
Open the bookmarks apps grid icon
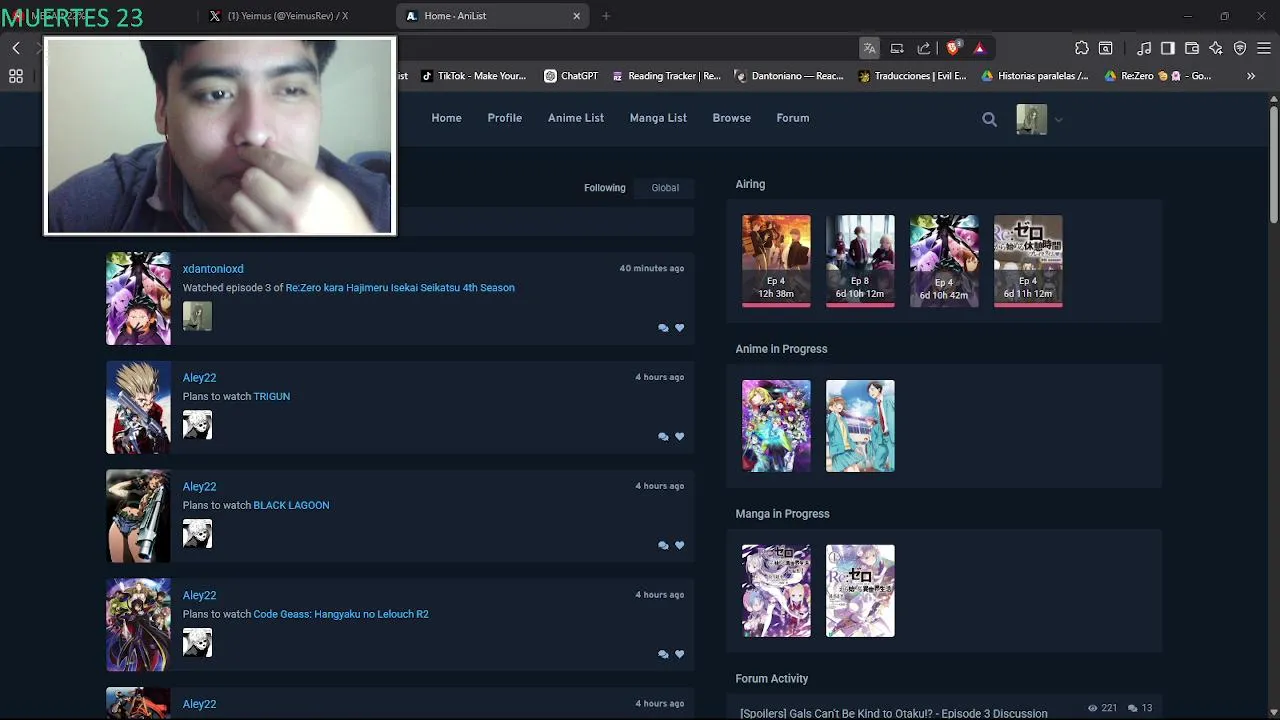16,76
